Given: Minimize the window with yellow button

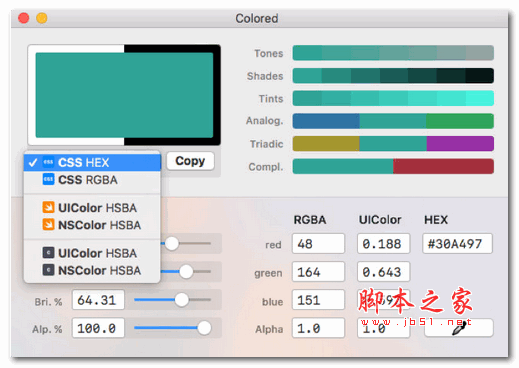Looking at the screenshot, I should [x=42, y=18].
